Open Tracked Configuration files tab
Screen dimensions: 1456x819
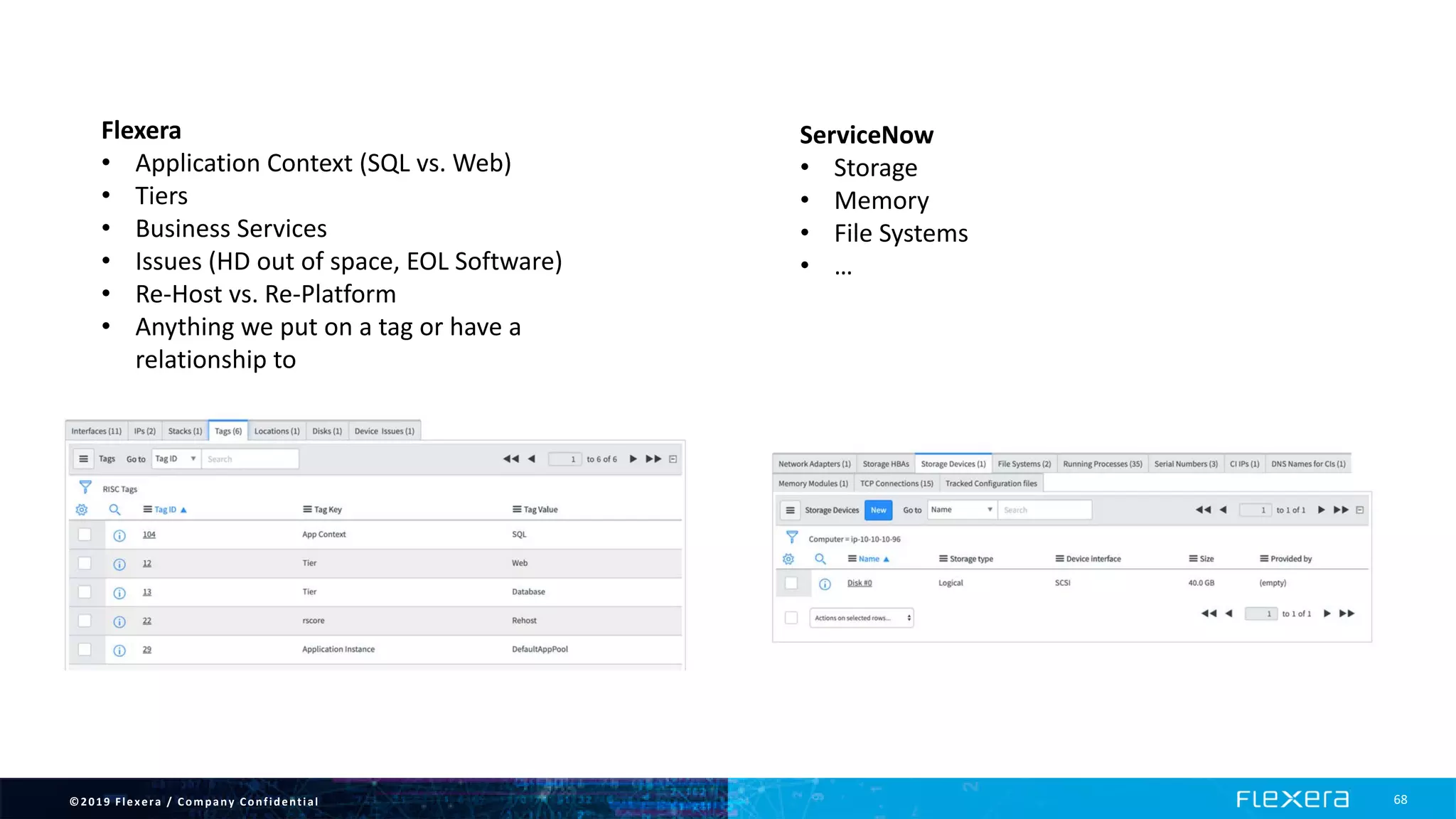(x=991, y=483)
